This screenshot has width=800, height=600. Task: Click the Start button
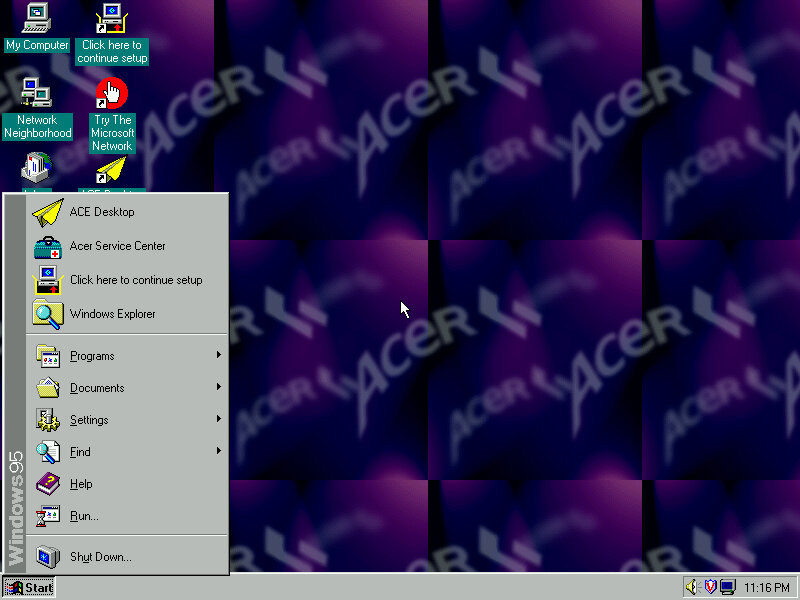coord(27,587)
